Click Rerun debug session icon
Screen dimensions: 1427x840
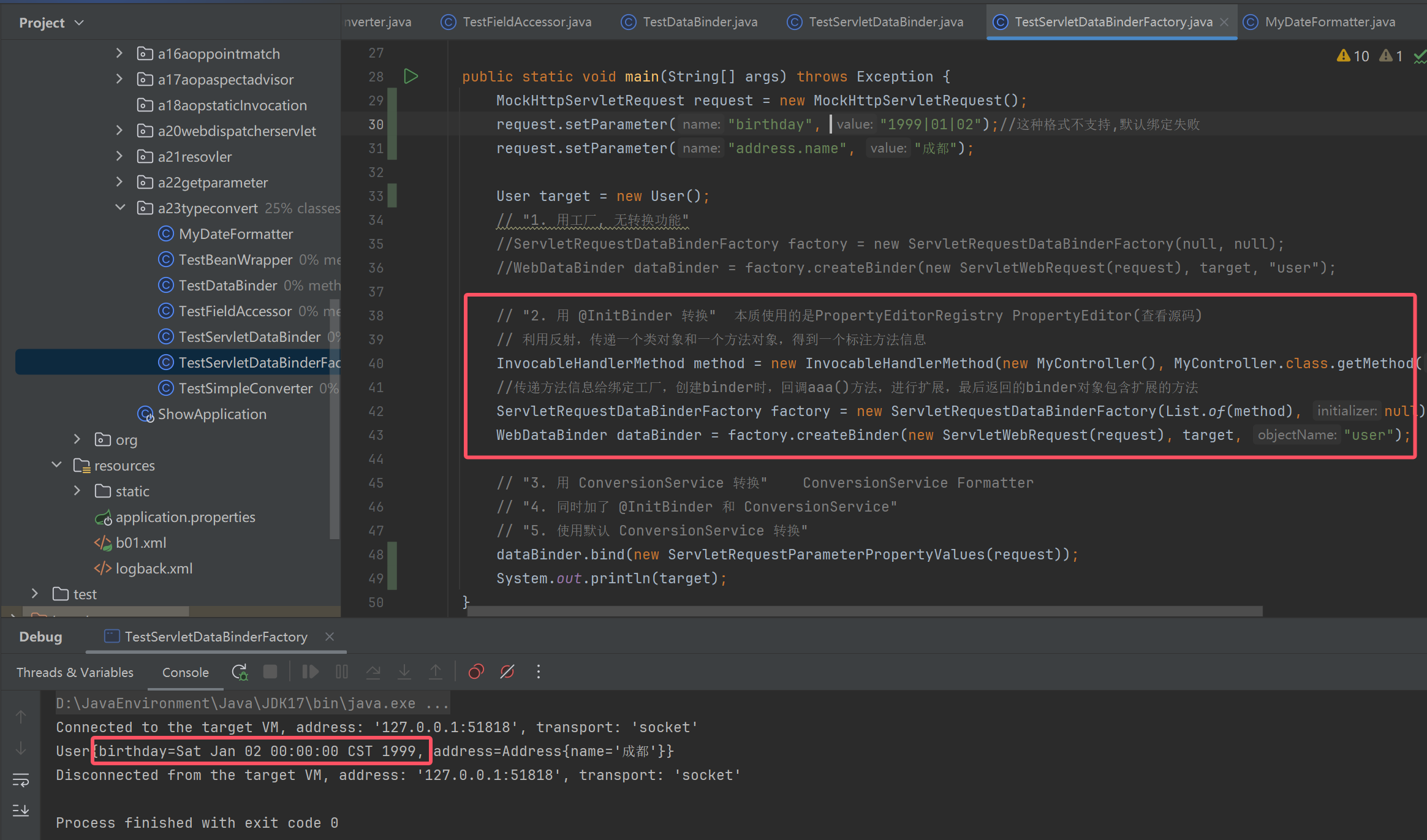pos(240,672)
